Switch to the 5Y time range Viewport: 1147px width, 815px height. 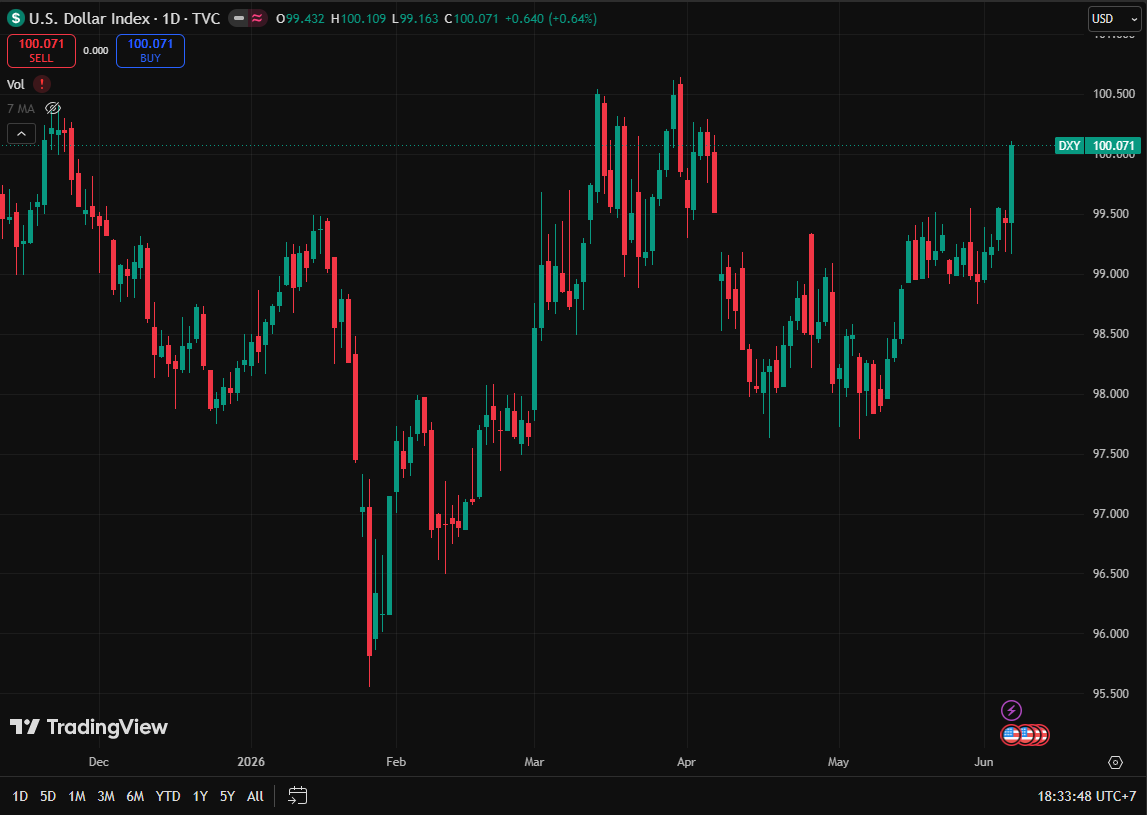[x=227, y=796]
